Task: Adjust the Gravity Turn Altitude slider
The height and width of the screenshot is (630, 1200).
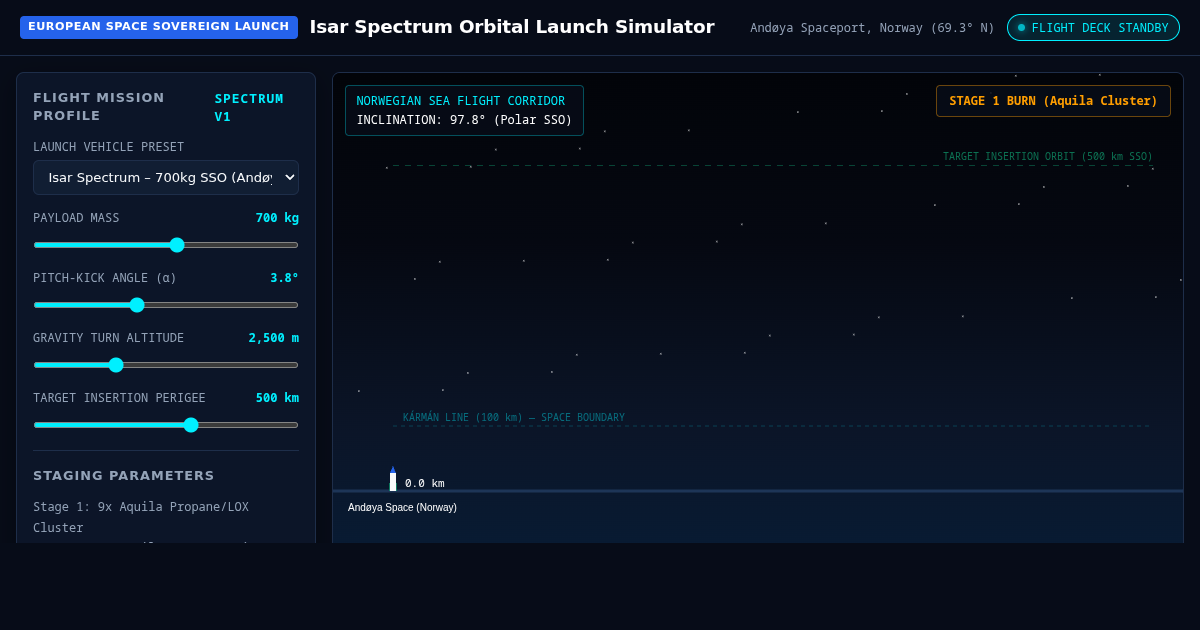Action: click(x=166, y=365)
